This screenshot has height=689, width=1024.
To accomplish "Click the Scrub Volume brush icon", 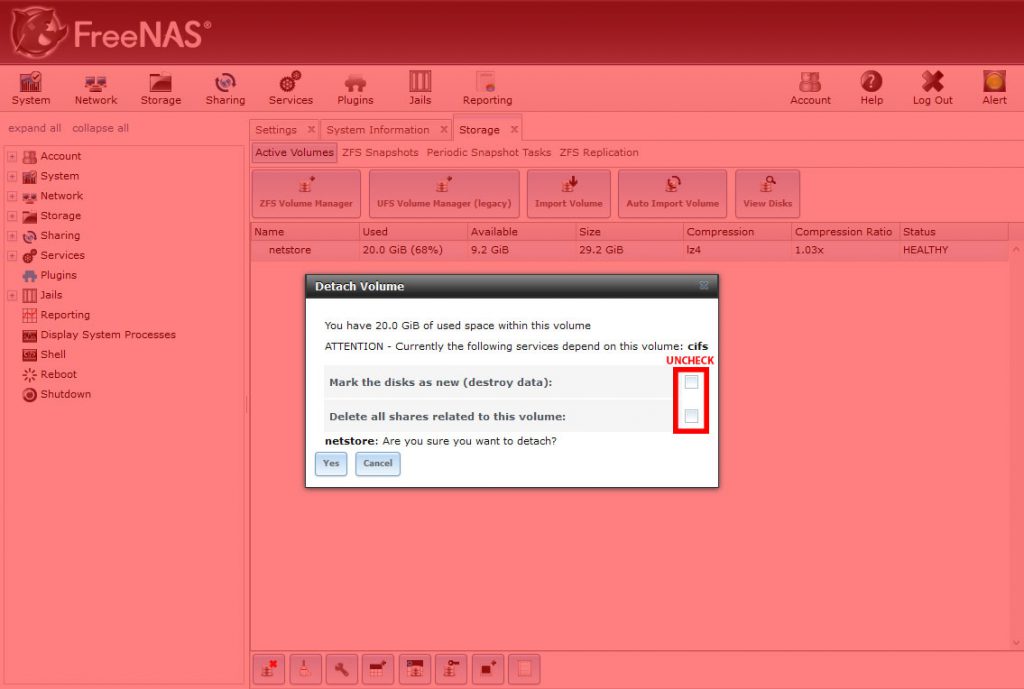I will click(305, 669).
